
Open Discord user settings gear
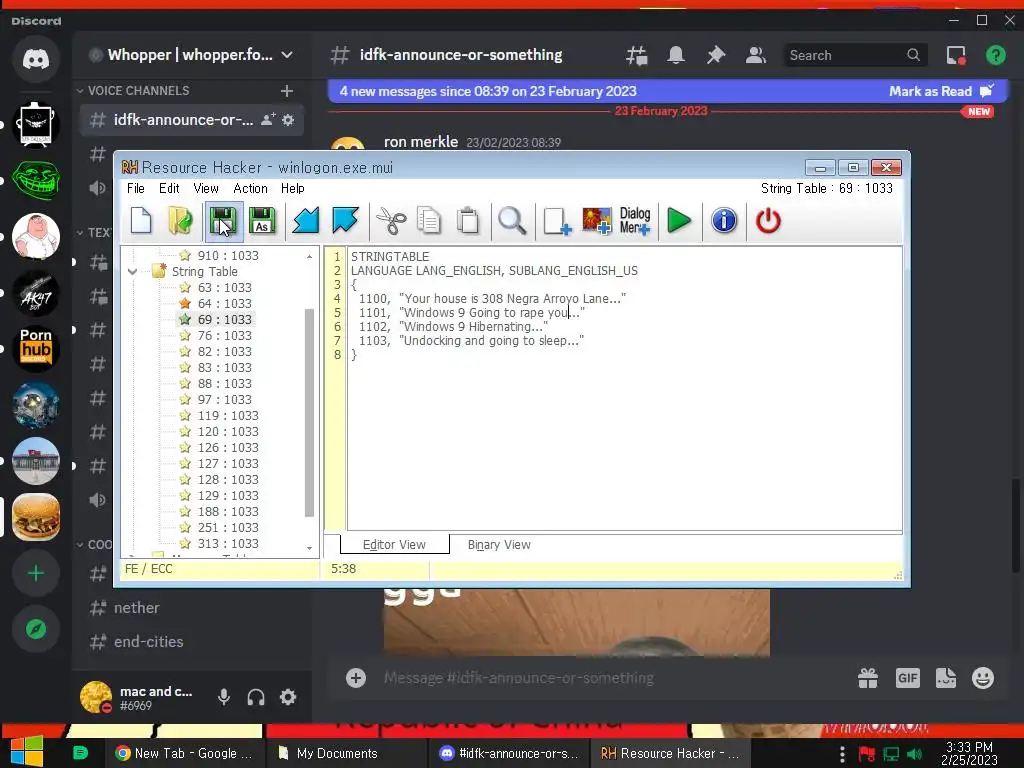pos(288,697)
